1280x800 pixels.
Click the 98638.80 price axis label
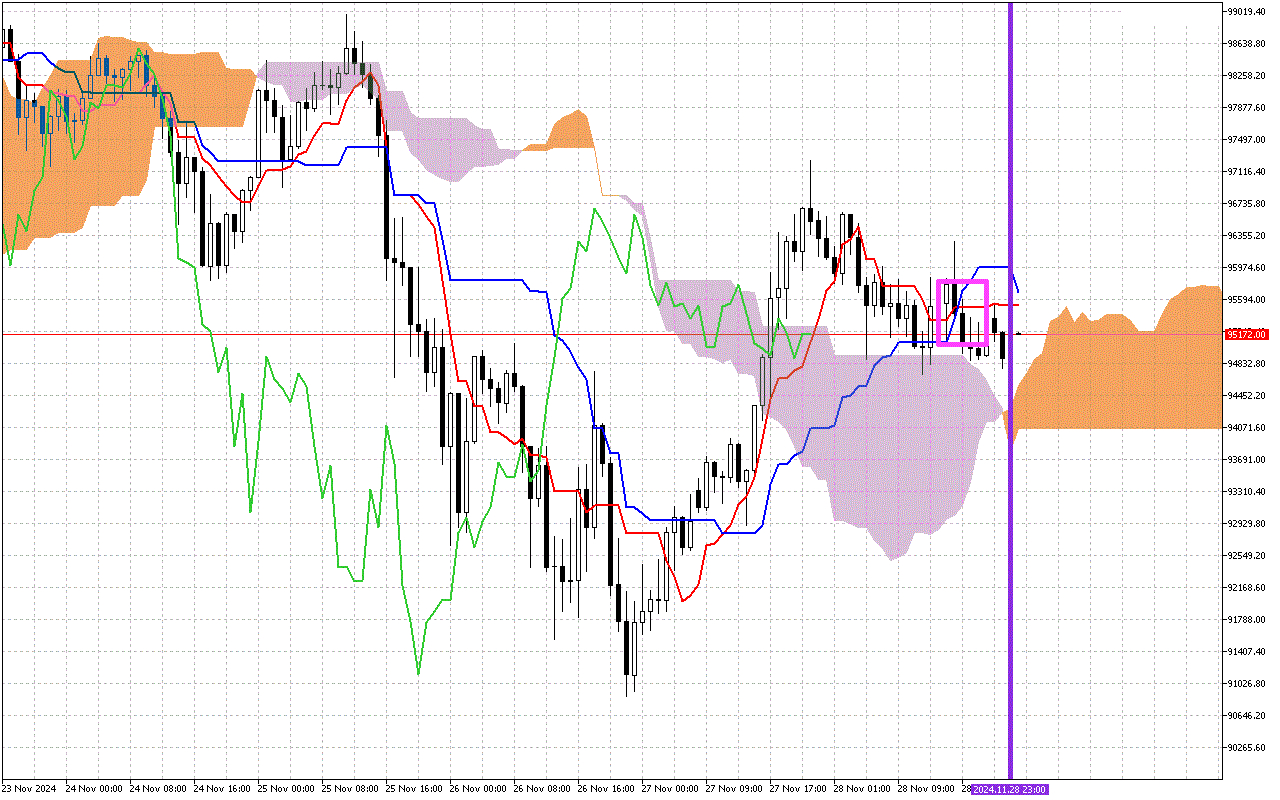(1248, 44)
